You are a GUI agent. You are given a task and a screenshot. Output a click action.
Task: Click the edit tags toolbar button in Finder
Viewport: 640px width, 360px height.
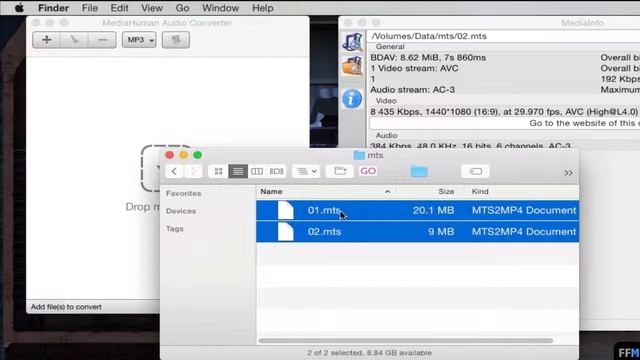(476, 171)
